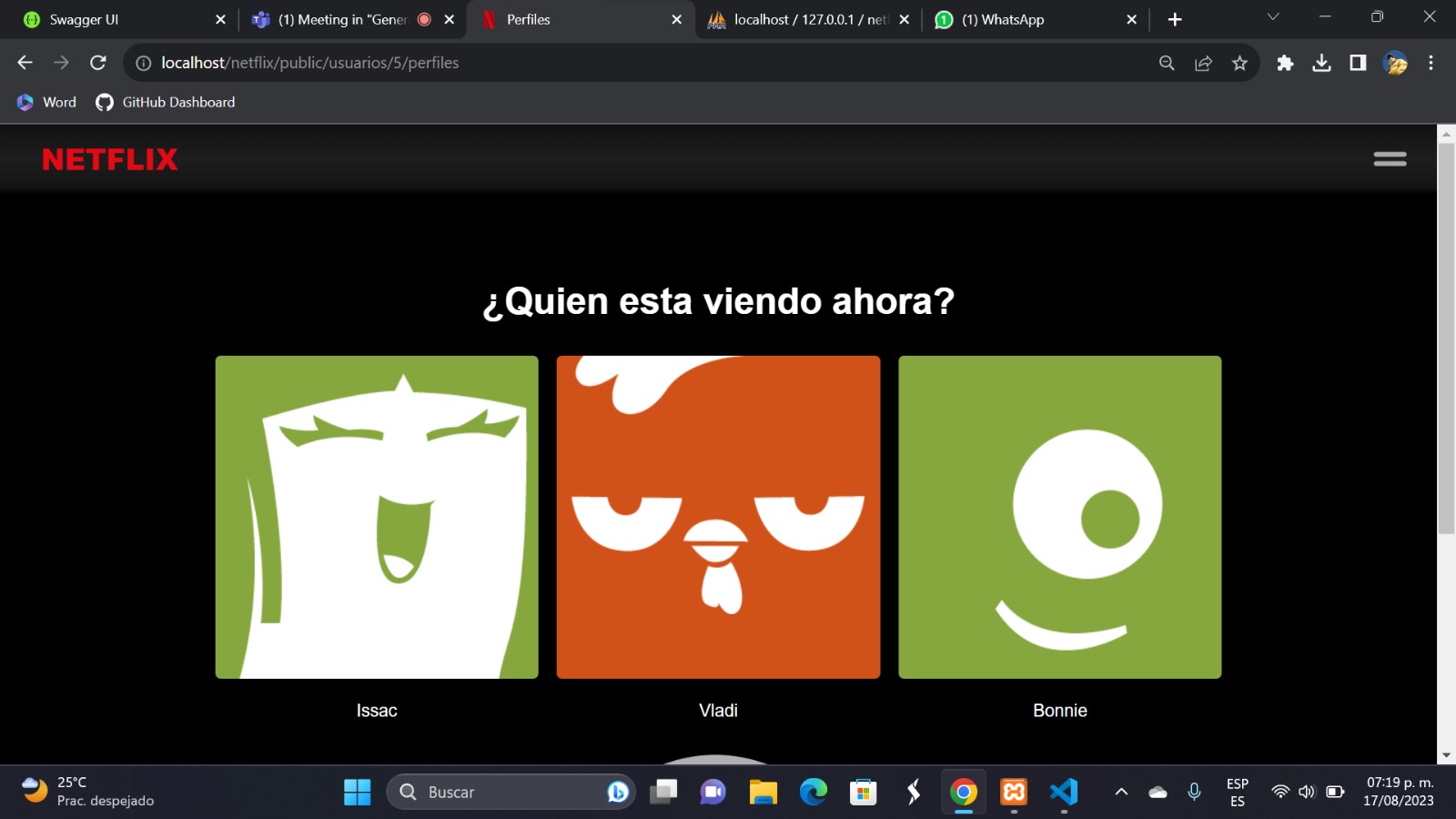This screenshot has width=1456, height=819.
Task: Launch Visual Studio Code from the taskbar
Action: (x=1063, y=792)
